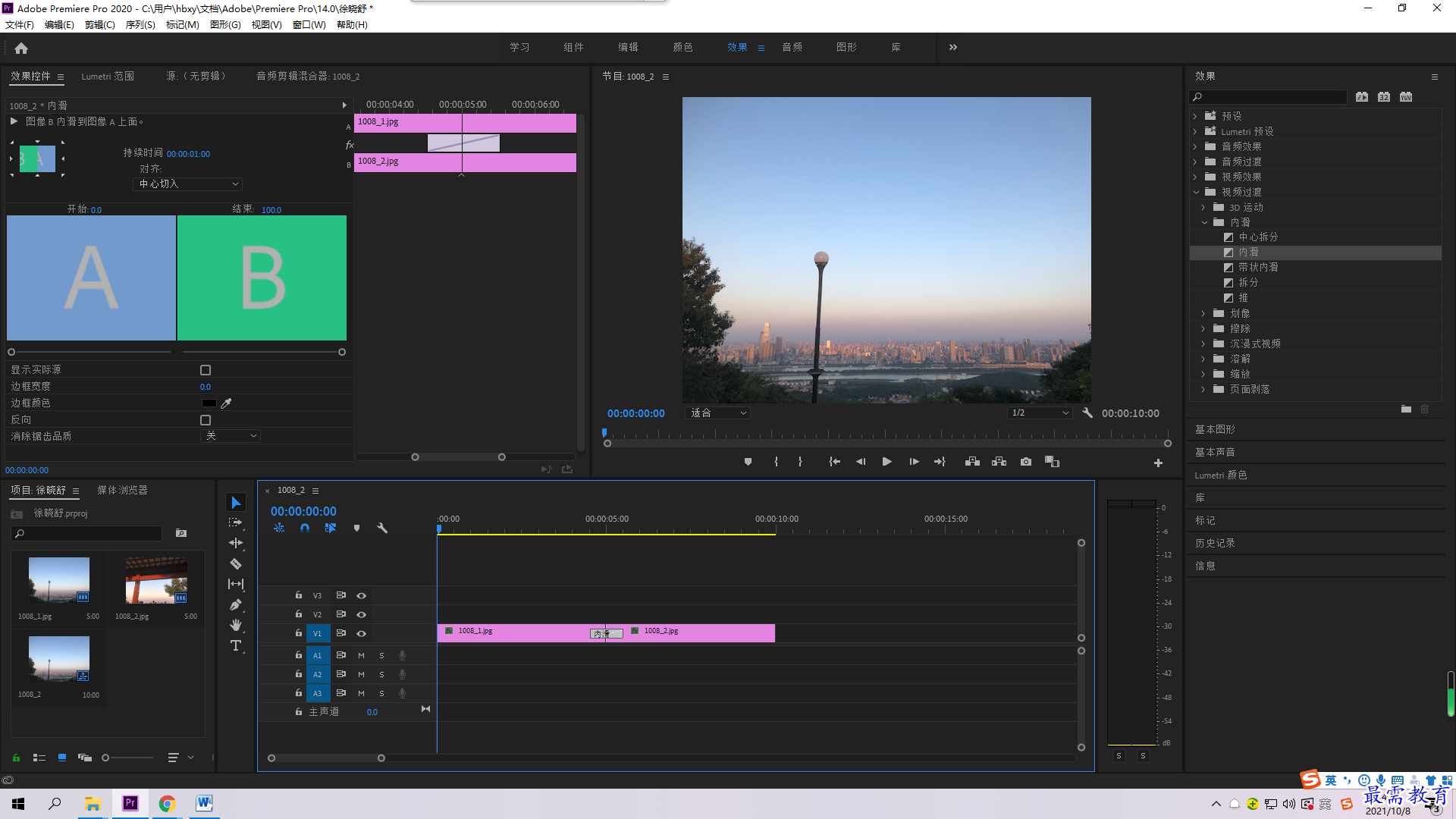Toggle V3 track visibility eye
1456x819 pixels.
tap(362, 596)
